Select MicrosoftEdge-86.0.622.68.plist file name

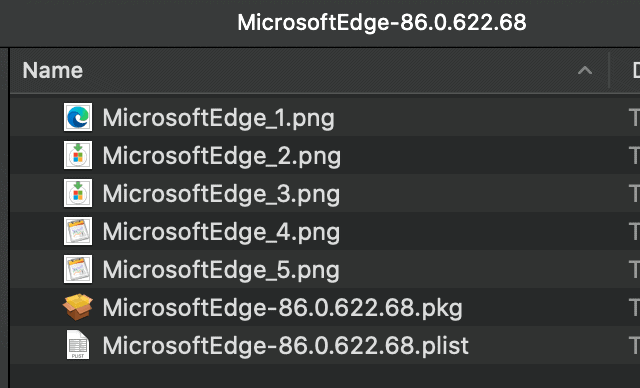285,346
